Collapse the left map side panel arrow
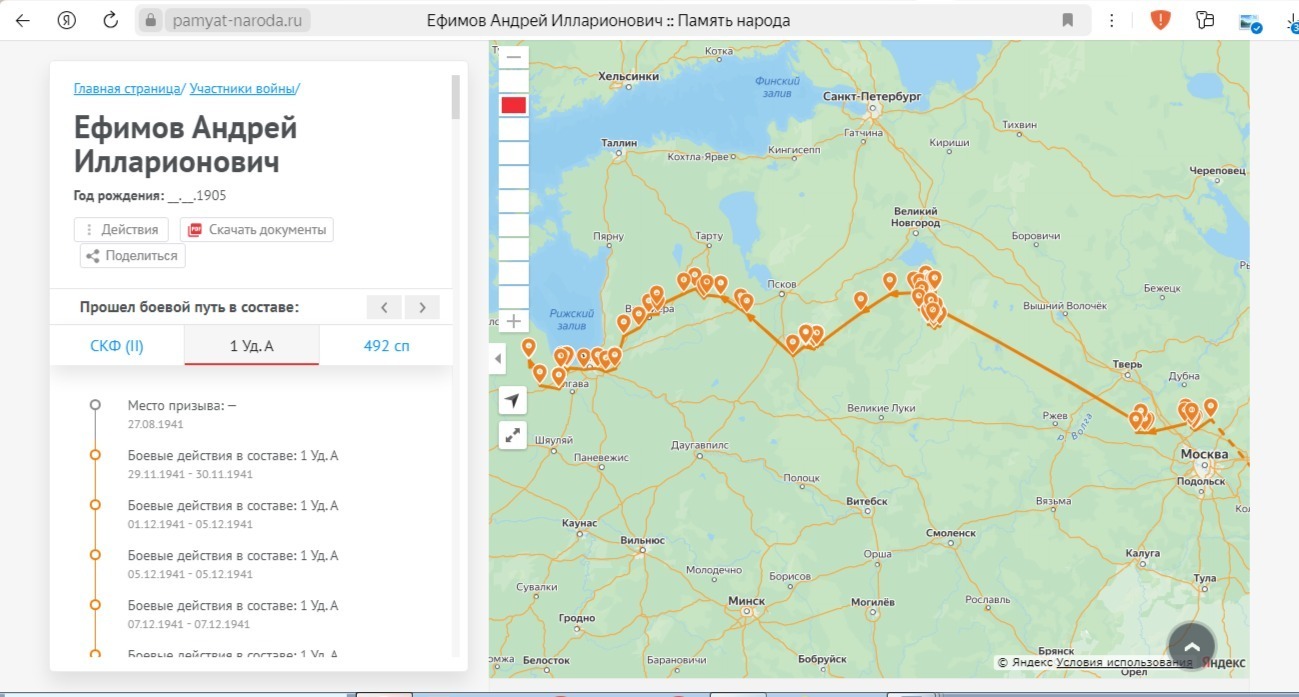This screenshot has width=1299, height=697. [497, 359]
